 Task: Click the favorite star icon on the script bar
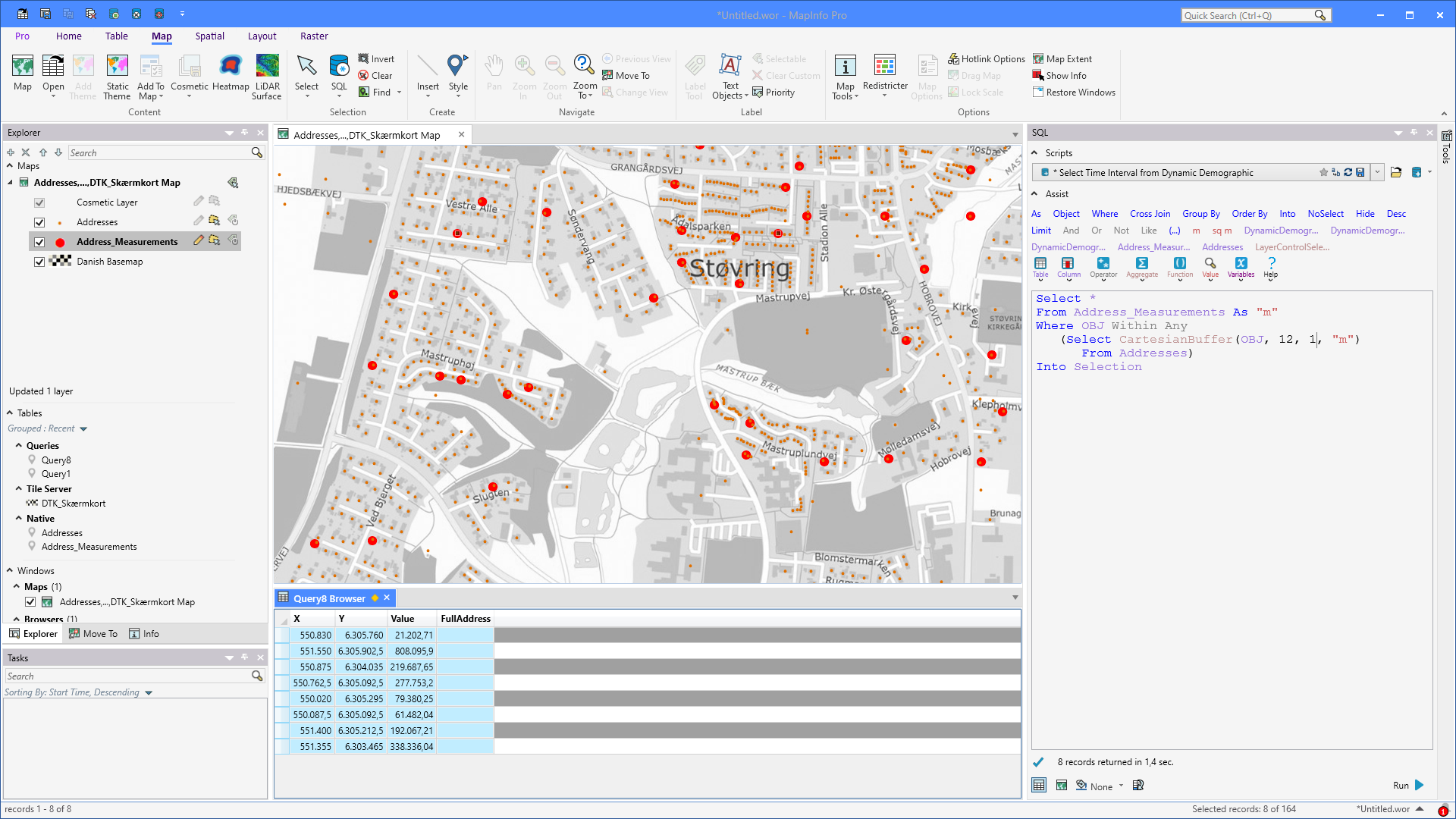point(1323,172)
